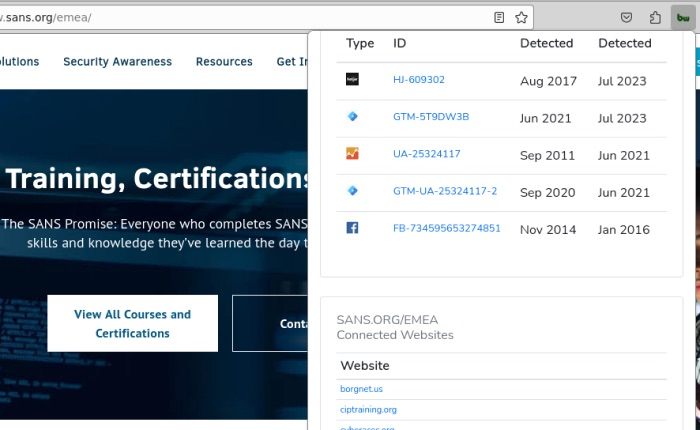Select the Jan 2016 date cell
The image size is (700, 430).
pyautogui.click(x=624, y=230)
